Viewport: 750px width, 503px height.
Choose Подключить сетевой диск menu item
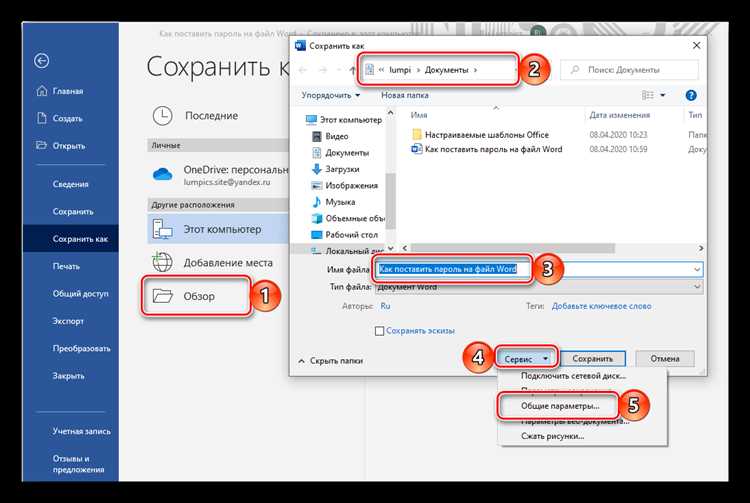(573, 376)
